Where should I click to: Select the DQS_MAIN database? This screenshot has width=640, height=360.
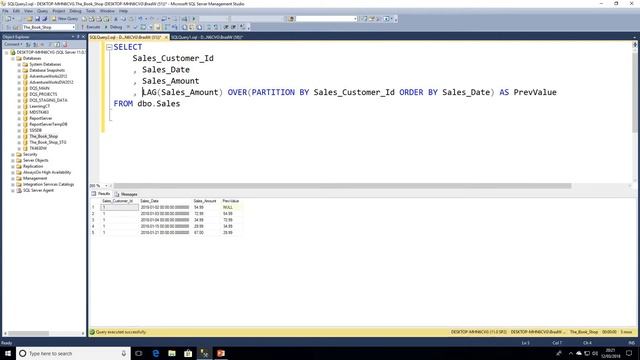point(39,88)
